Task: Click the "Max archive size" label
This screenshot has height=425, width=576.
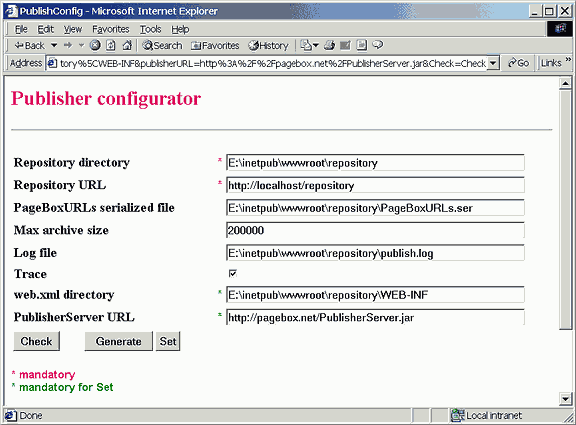Action: pos(61,230)
